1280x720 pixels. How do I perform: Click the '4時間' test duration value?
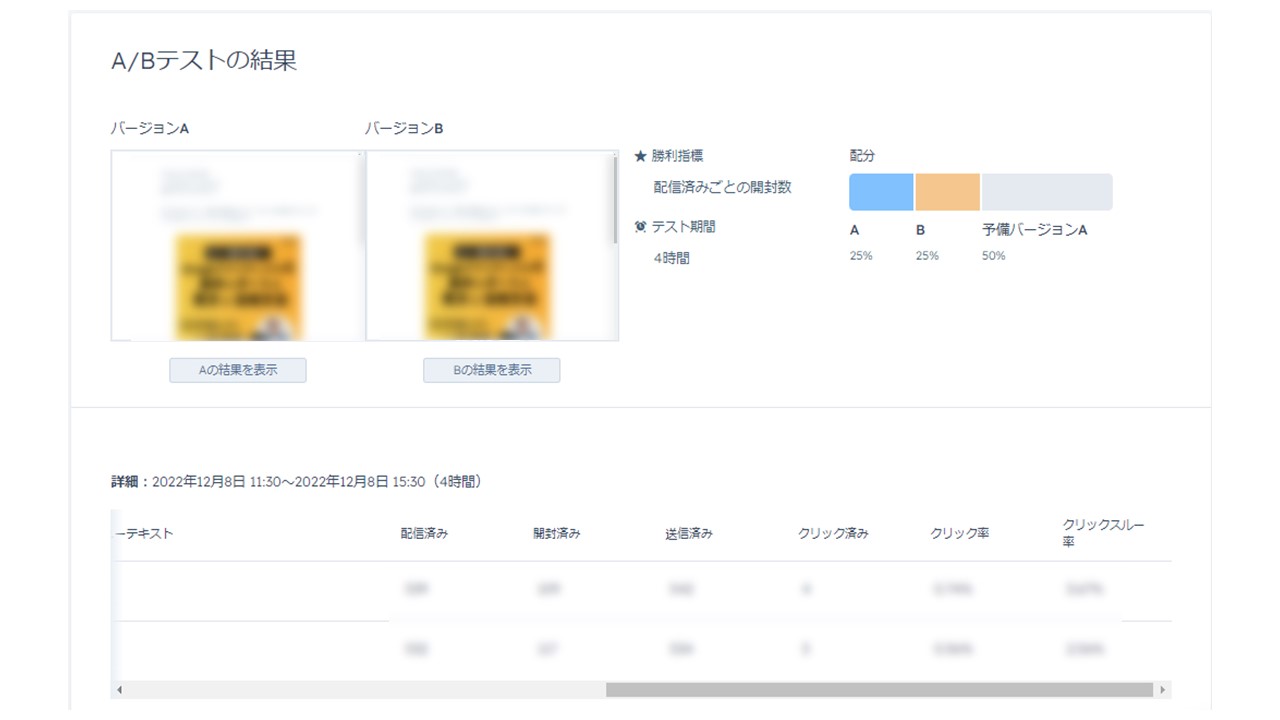click(x=672, y=258)
